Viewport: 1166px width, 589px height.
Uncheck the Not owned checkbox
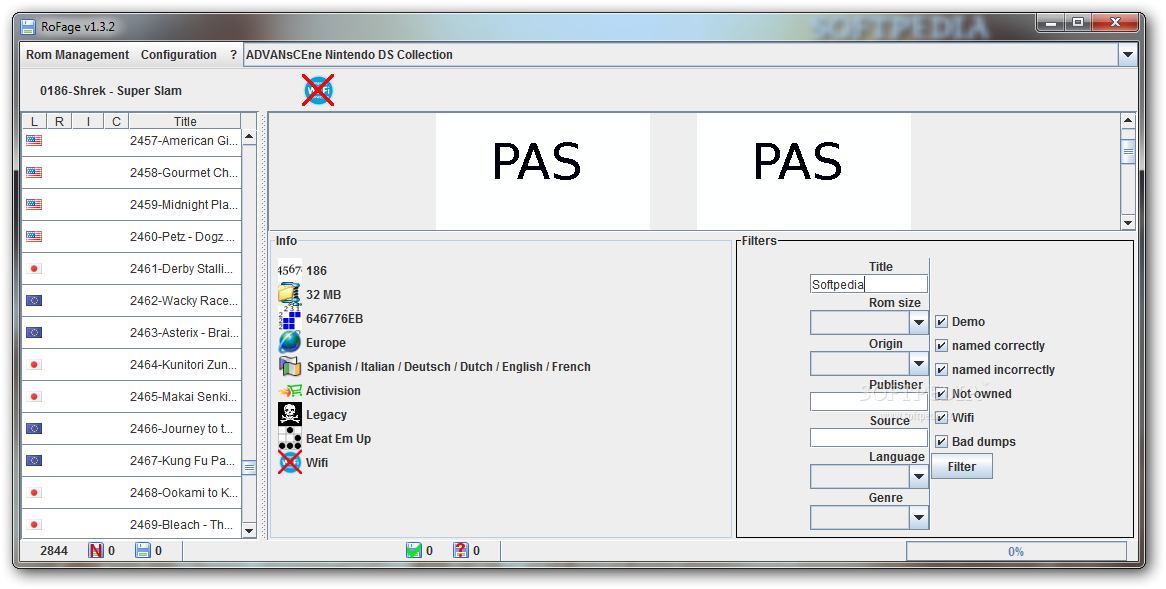941,393
